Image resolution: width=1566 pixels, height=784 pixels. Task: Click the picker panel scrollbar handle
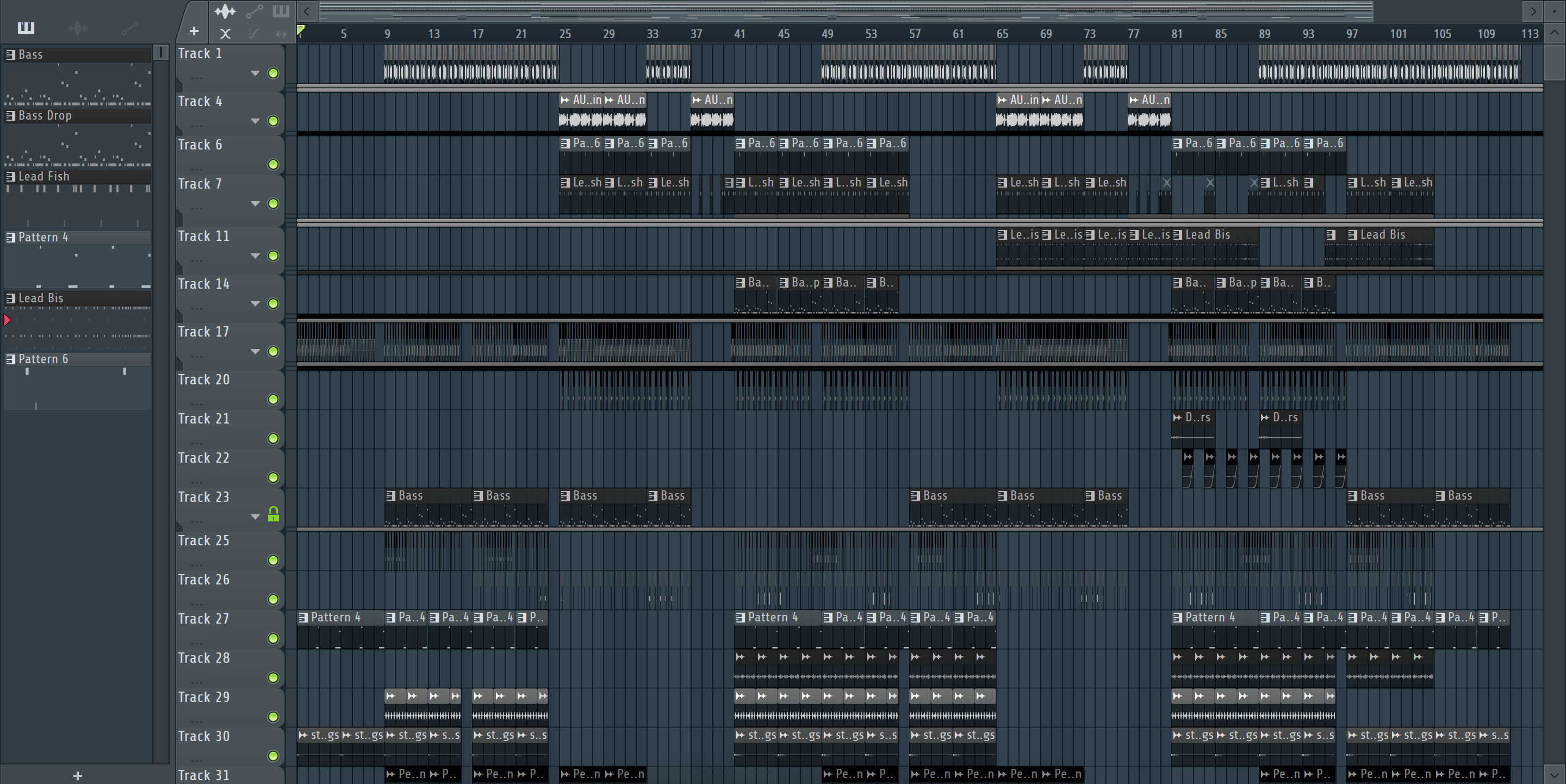point(160,52)
